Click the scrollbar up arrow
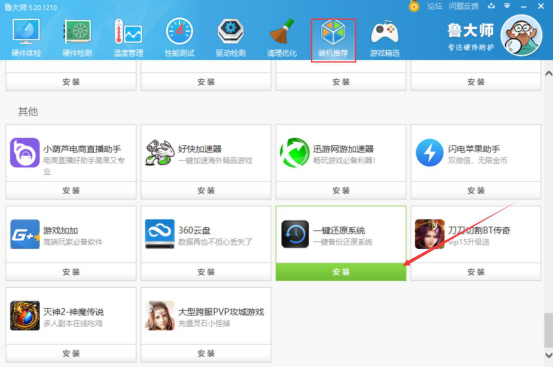The image size is (554, 367). click(548, 73)
